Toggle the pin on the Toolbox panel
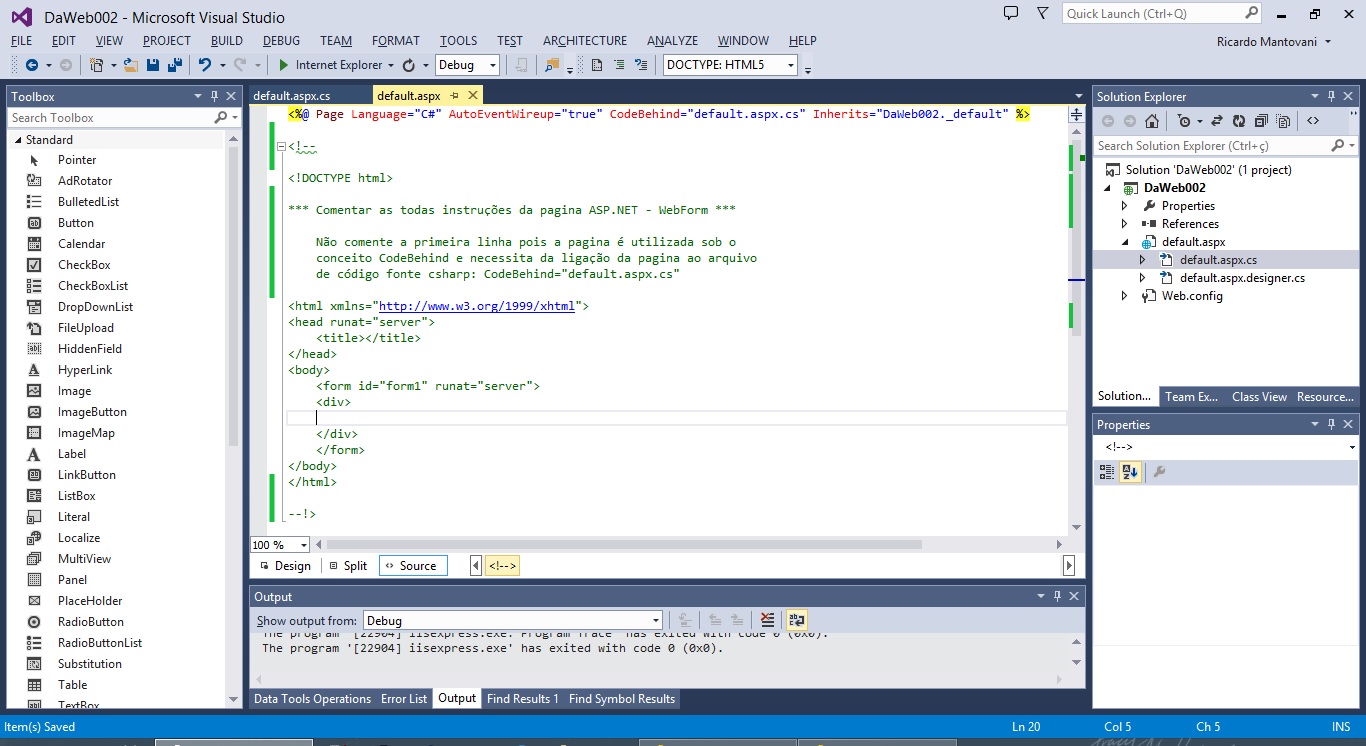Viewport: 1366px width, 746px height. click(x=214, y=97)
